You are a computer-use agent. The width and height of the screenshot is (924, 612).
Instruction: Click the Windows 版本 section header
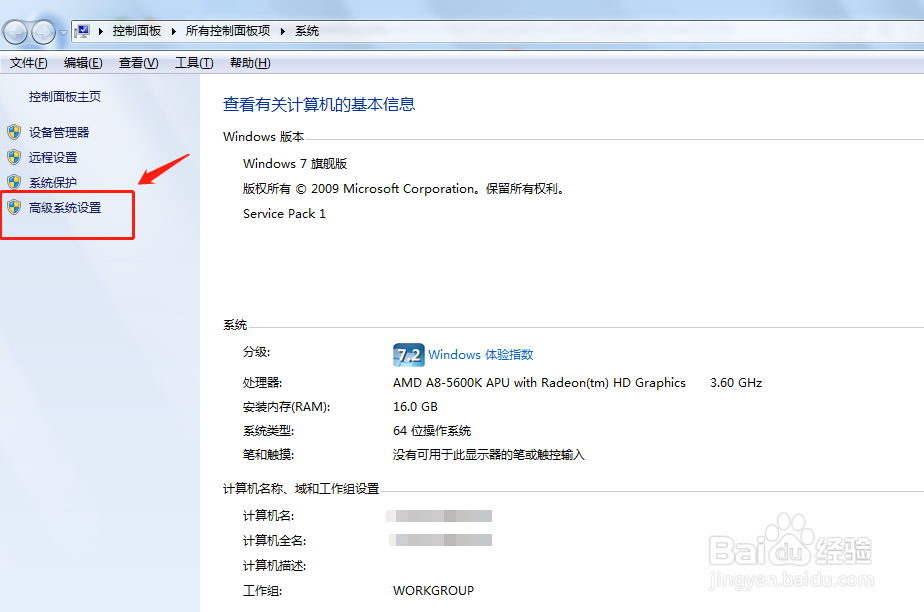[263, 137]
